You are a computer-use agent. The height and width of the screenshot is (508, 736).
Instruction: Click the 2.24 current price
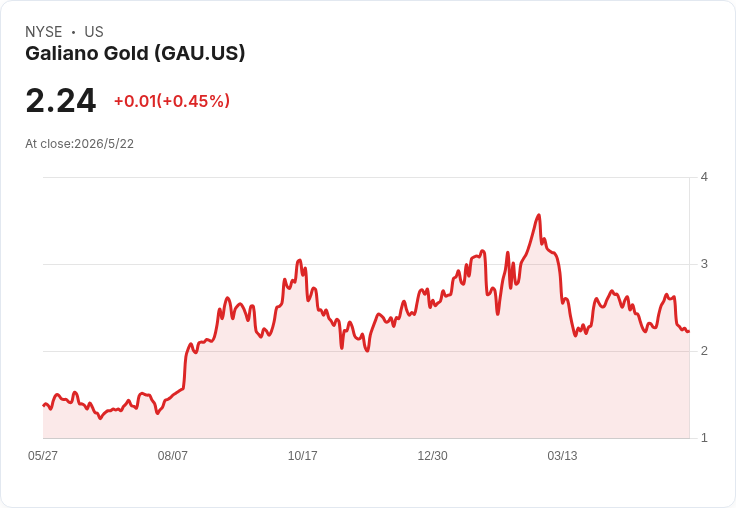click(61, 100)
